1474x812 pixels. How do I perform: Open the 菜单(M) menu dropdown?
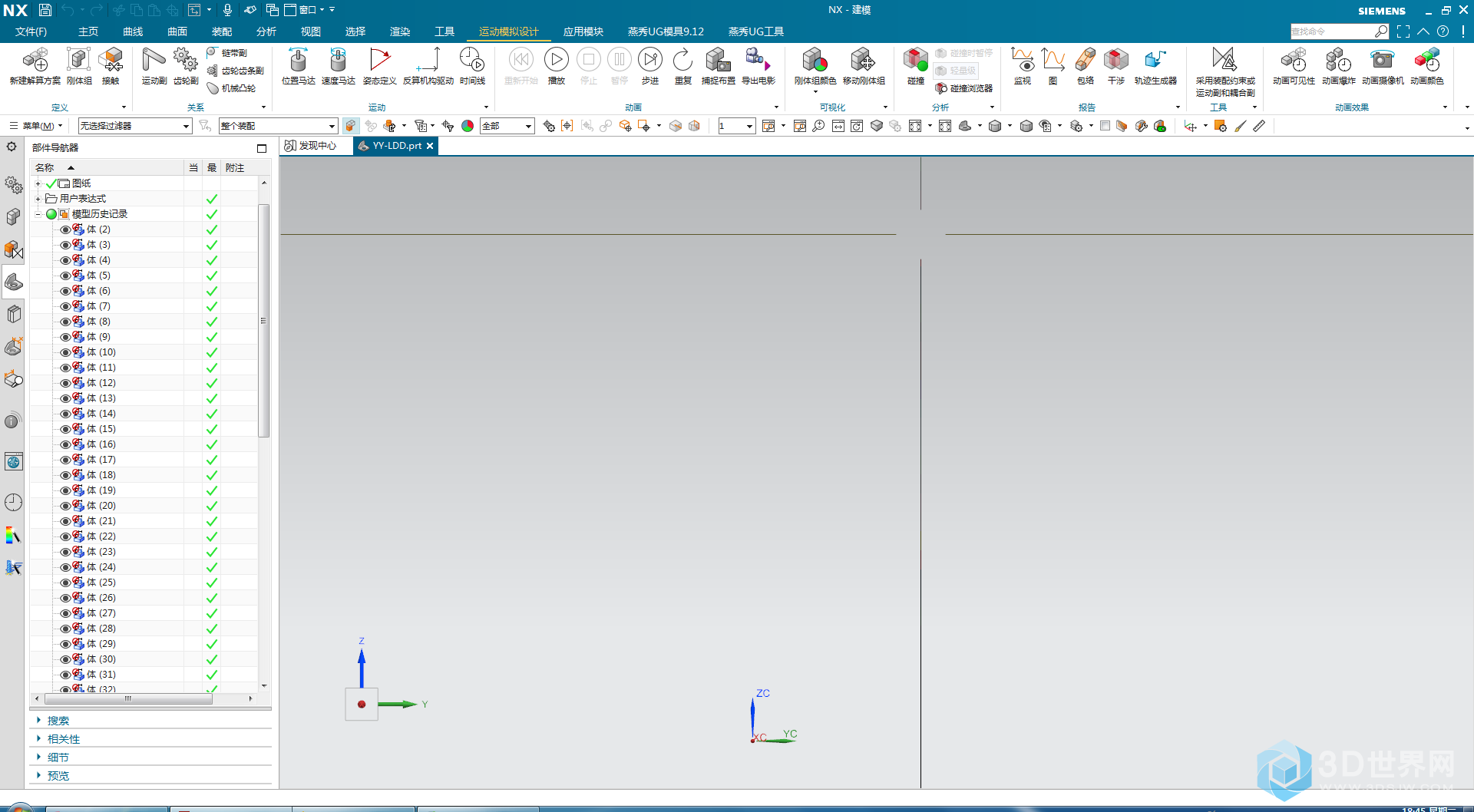coord(36,126)
